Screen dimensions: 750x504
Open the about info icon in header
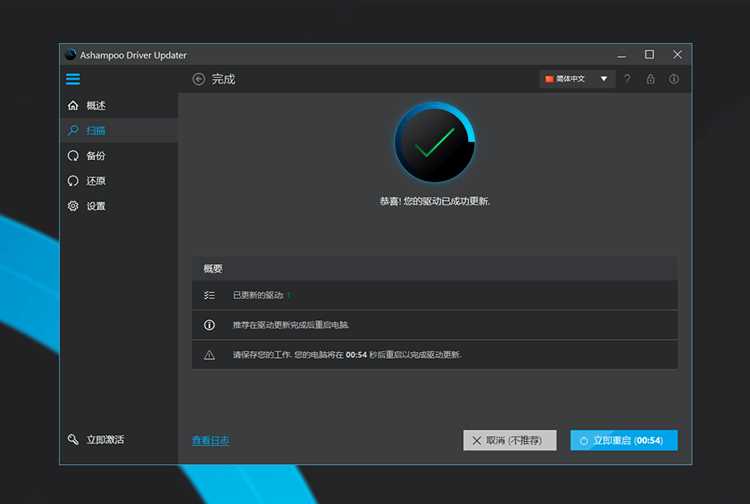673,79
